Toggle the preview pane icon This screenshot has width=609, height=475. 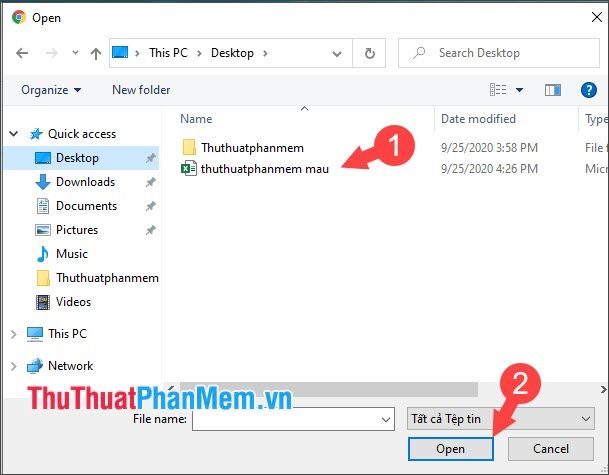coord(552,90)
